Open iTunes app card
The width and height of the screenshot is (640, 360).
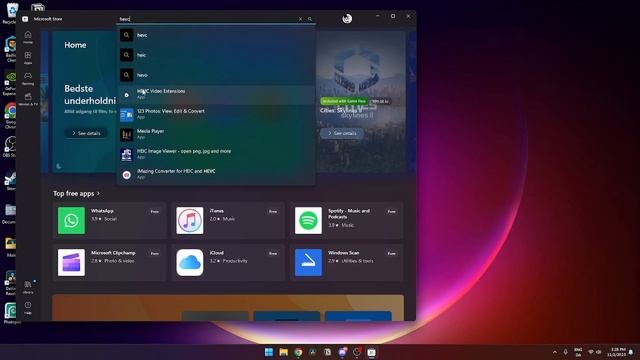[x=228, y=220]
